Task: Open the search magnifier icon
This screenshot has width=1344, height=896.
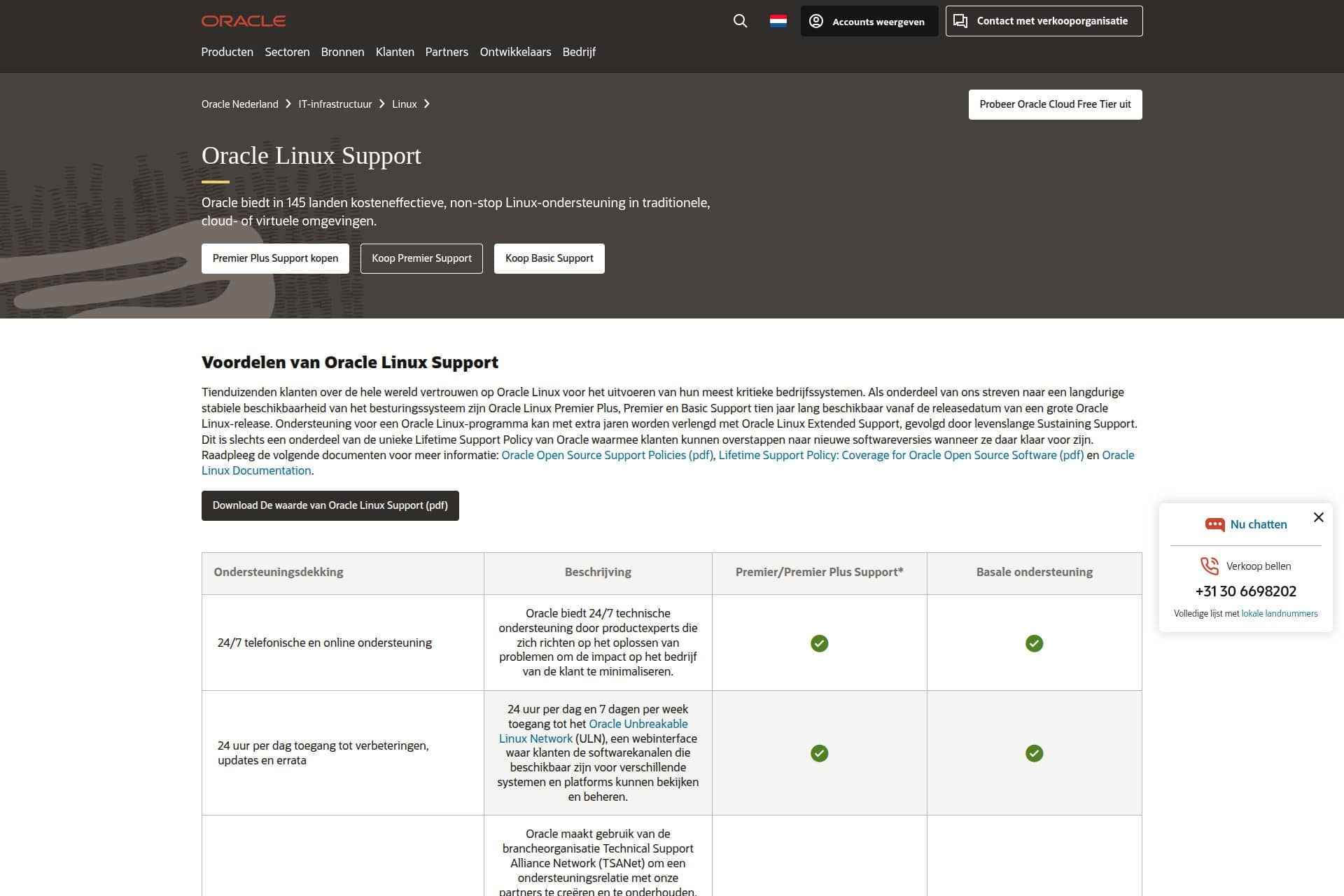Action: click(x=740, y=21)
